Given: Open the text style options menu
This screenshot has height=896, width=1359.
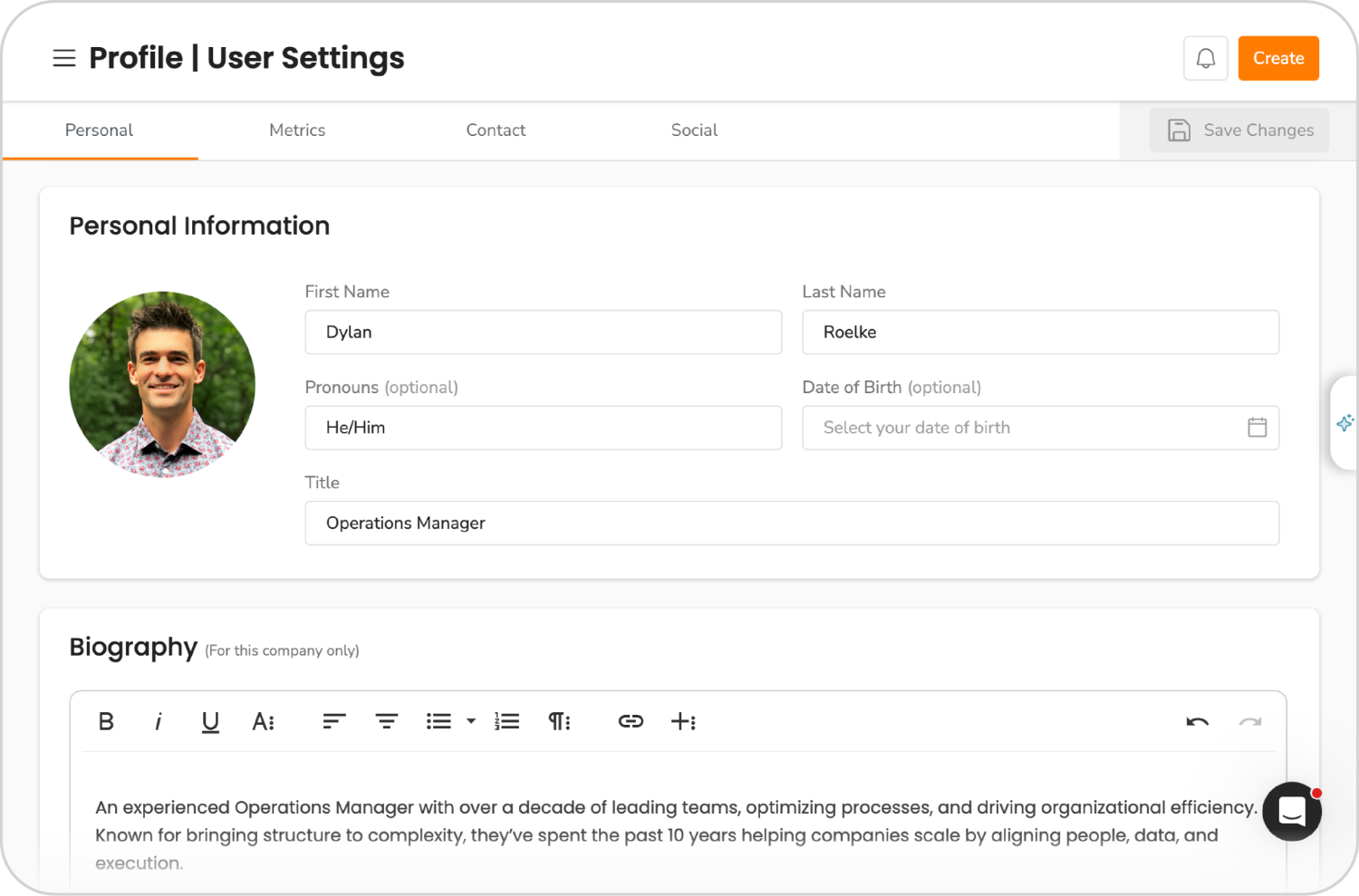Looking at the screenshot, I should (x=263, y=721).
